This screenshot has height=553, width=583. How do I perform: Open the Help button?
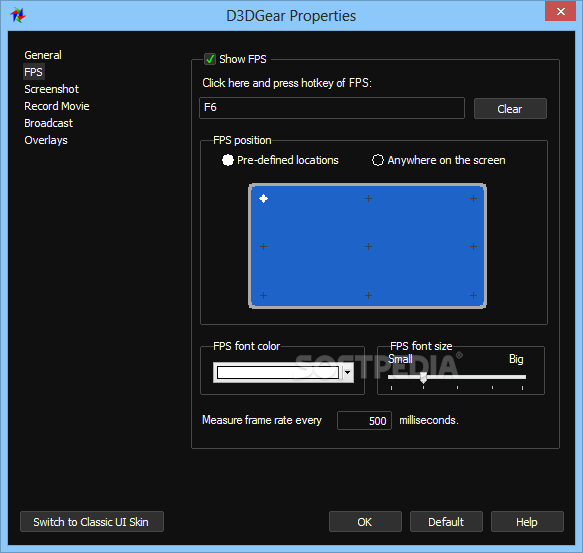(x=527, y=522)
